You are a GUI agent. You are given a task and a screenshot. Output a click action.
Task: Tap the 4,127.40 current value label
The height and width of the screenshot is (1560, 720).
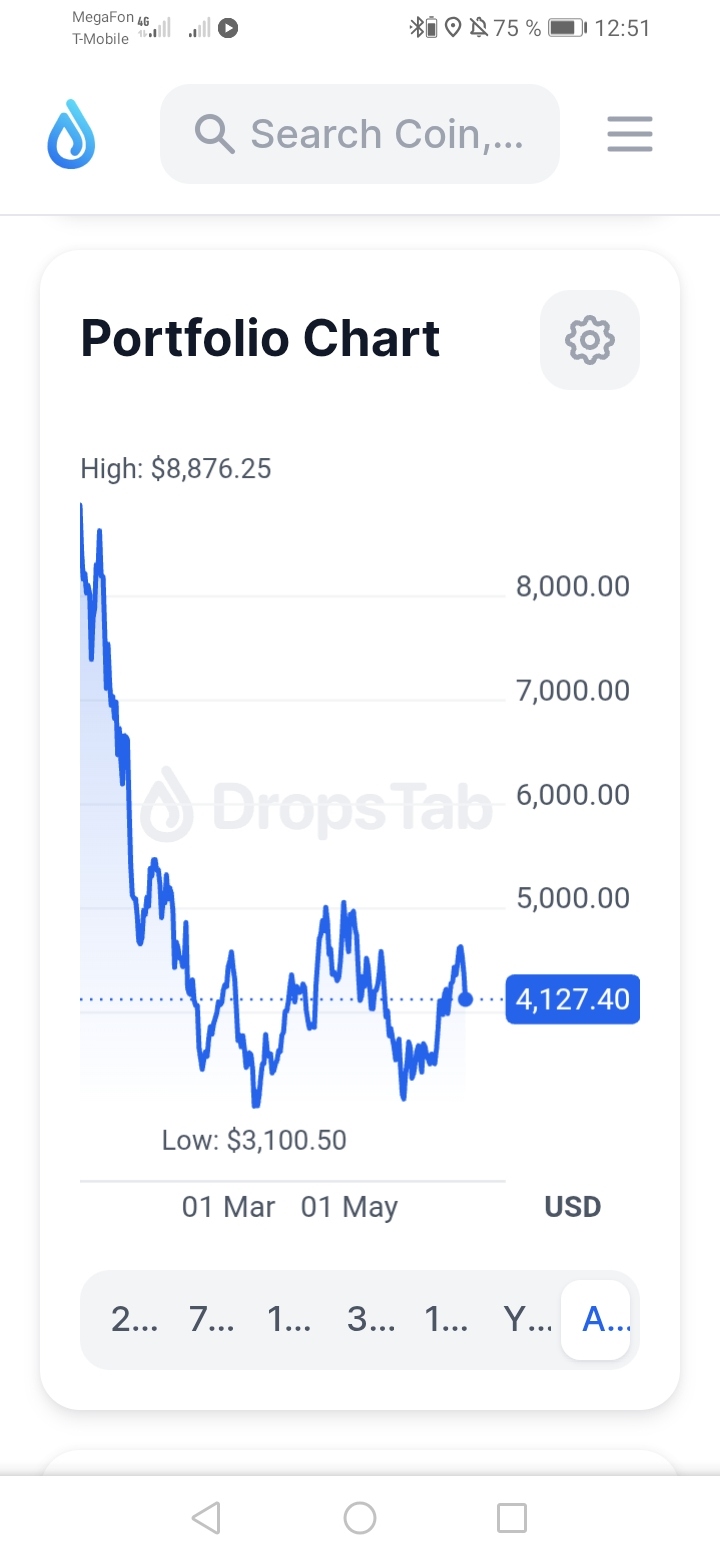[x=572, y=999]
